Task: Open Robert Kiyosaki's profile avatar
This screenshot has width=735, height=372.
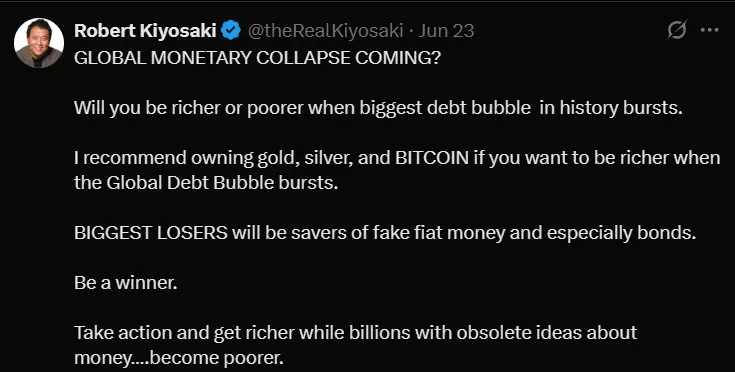Action: (39, 43)
